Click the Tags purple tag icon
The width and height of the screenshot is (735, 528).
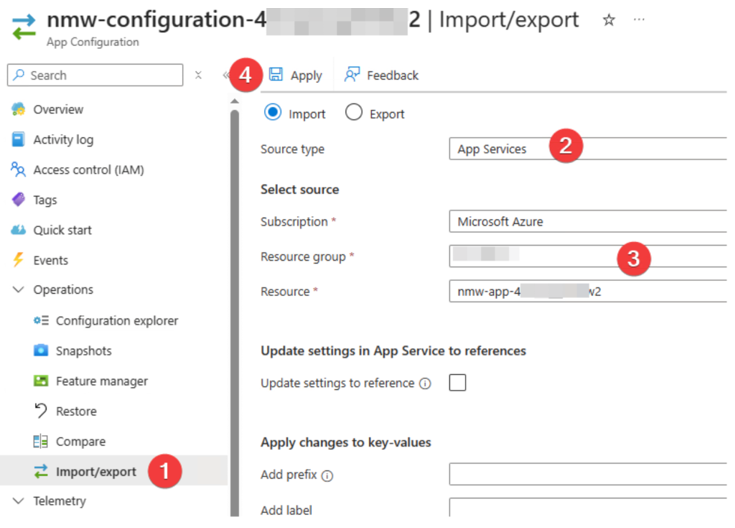pos(18,199)
